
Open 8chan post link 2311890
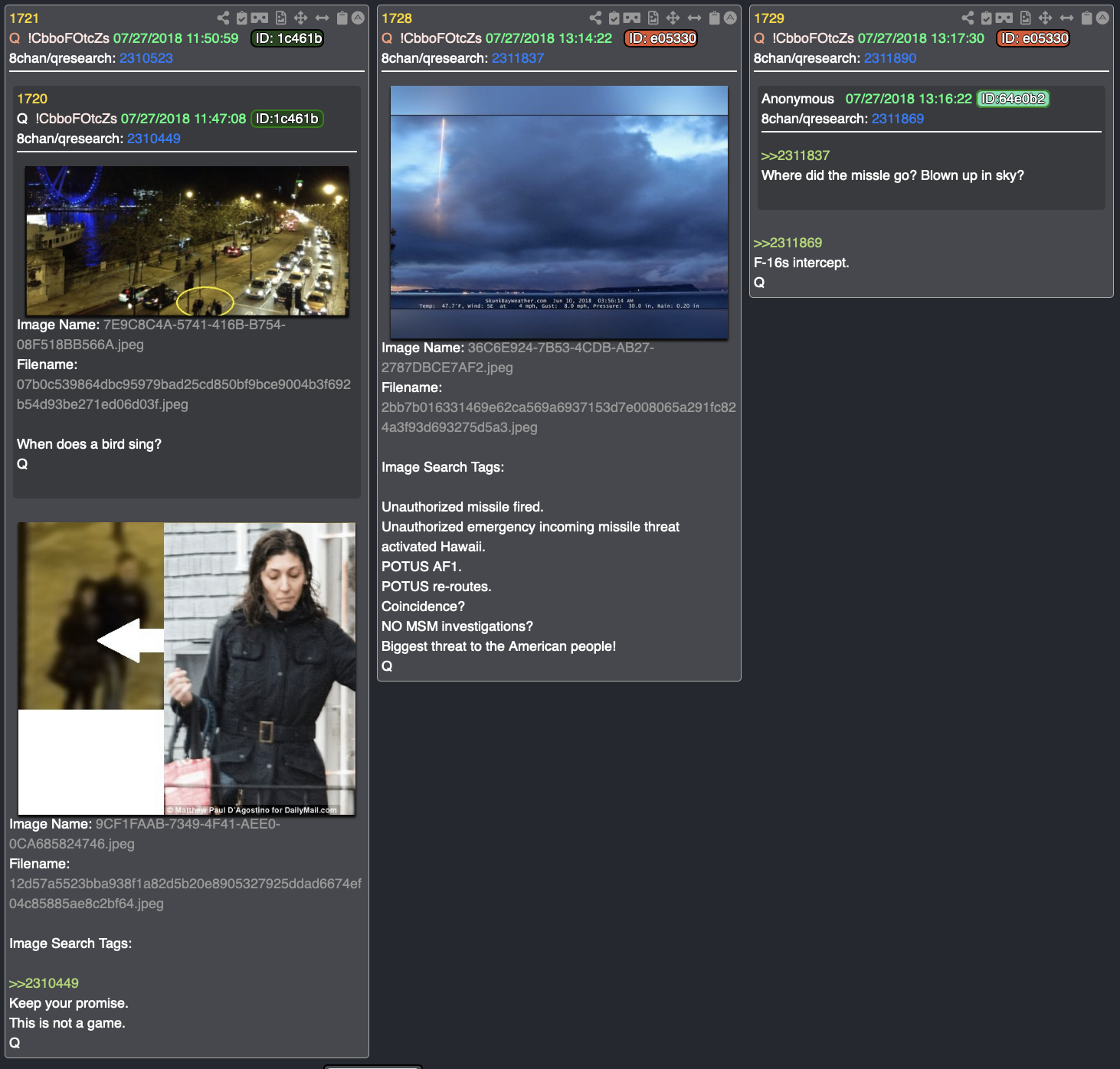[890, 58]
